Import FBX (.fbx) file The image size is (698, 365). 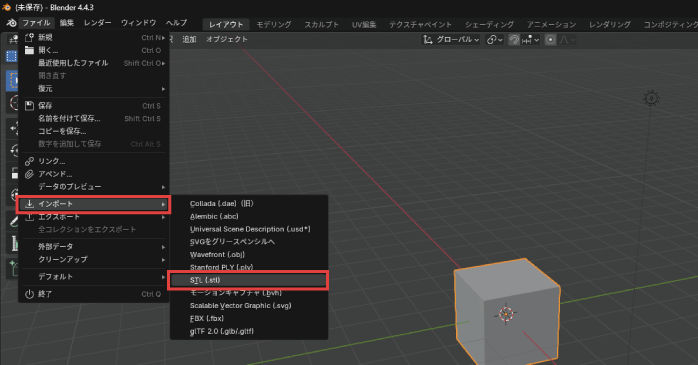pyautogui.click(x=249, y=319)
